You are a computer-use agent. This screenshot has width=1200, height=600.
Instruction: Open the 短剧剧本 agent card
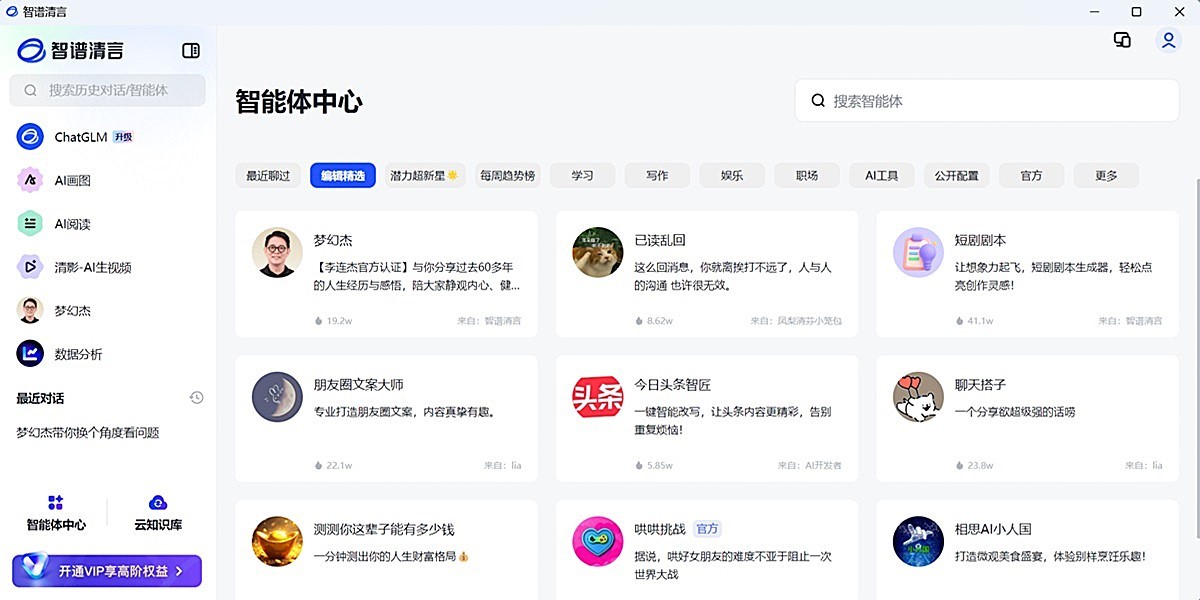click(x=1026, y=270)
